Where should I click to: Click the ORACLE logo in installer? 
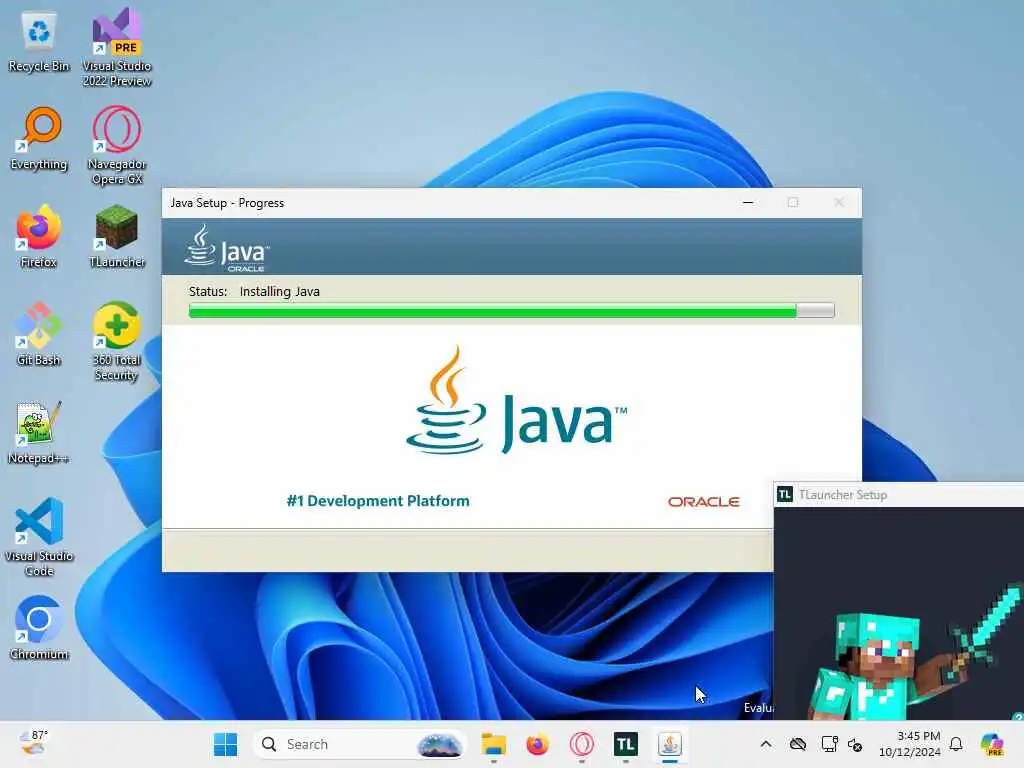[703, 502]
